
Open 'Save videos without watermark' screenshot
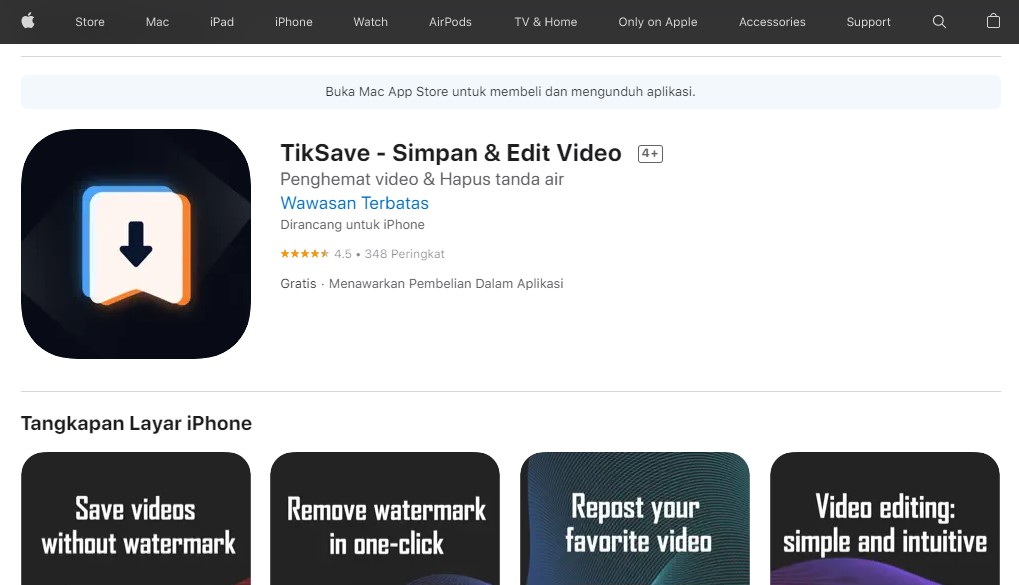click(136, 519)
